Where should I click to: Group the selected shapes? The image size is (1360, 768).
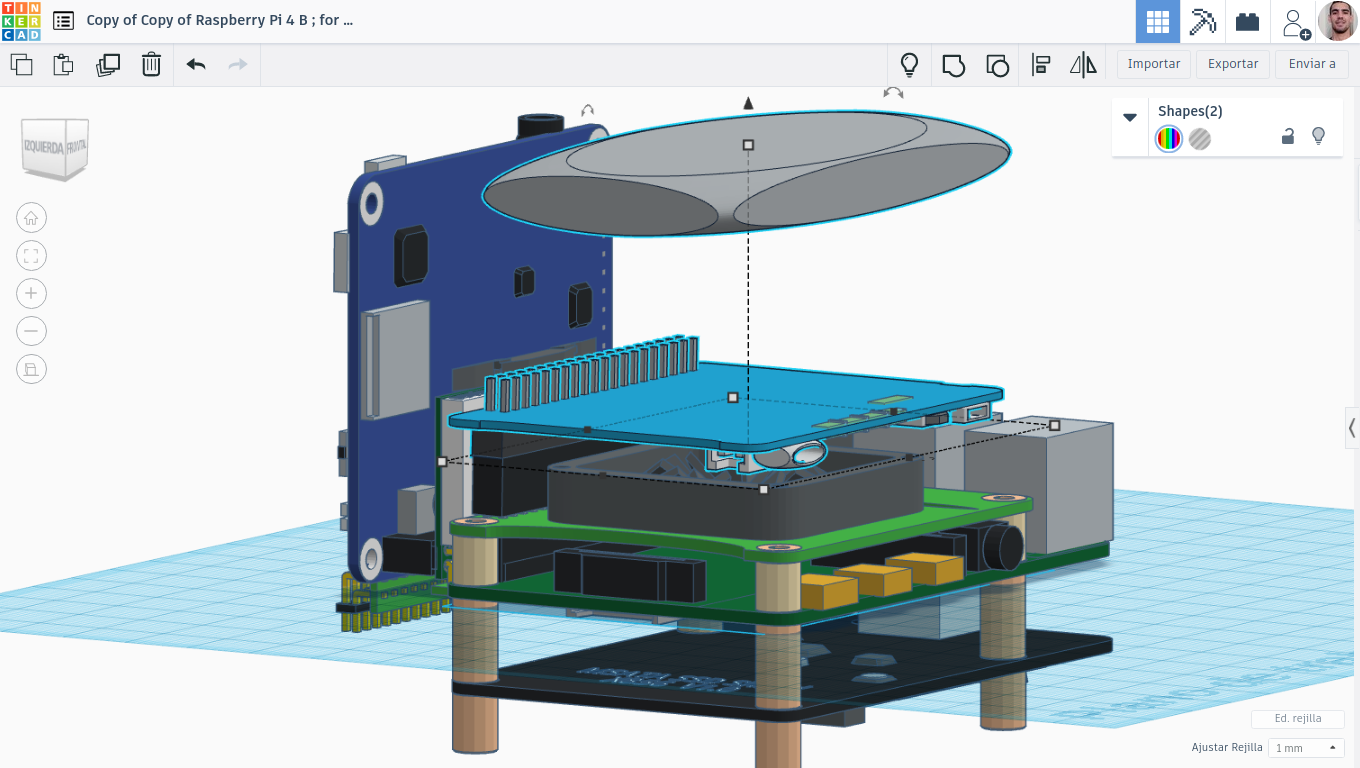954,65
